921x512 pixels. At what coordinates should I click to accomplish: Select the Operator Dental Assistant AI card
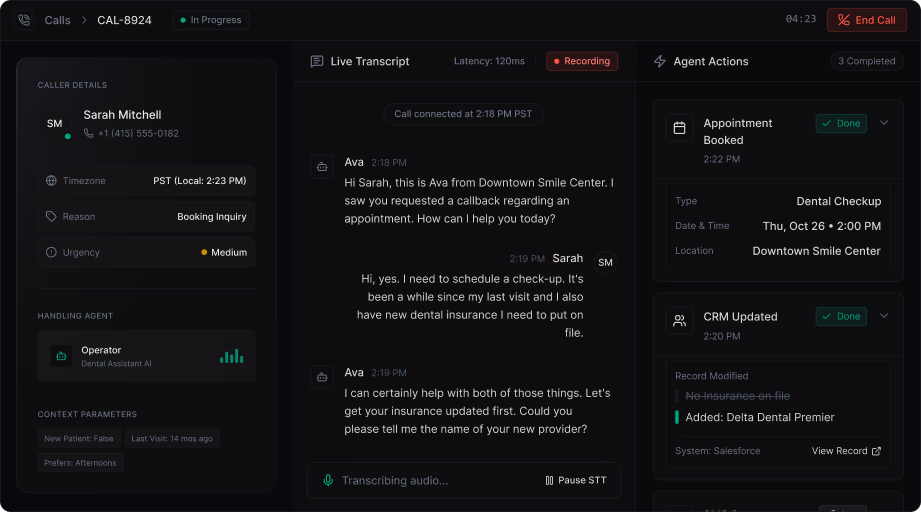point(146,356)
